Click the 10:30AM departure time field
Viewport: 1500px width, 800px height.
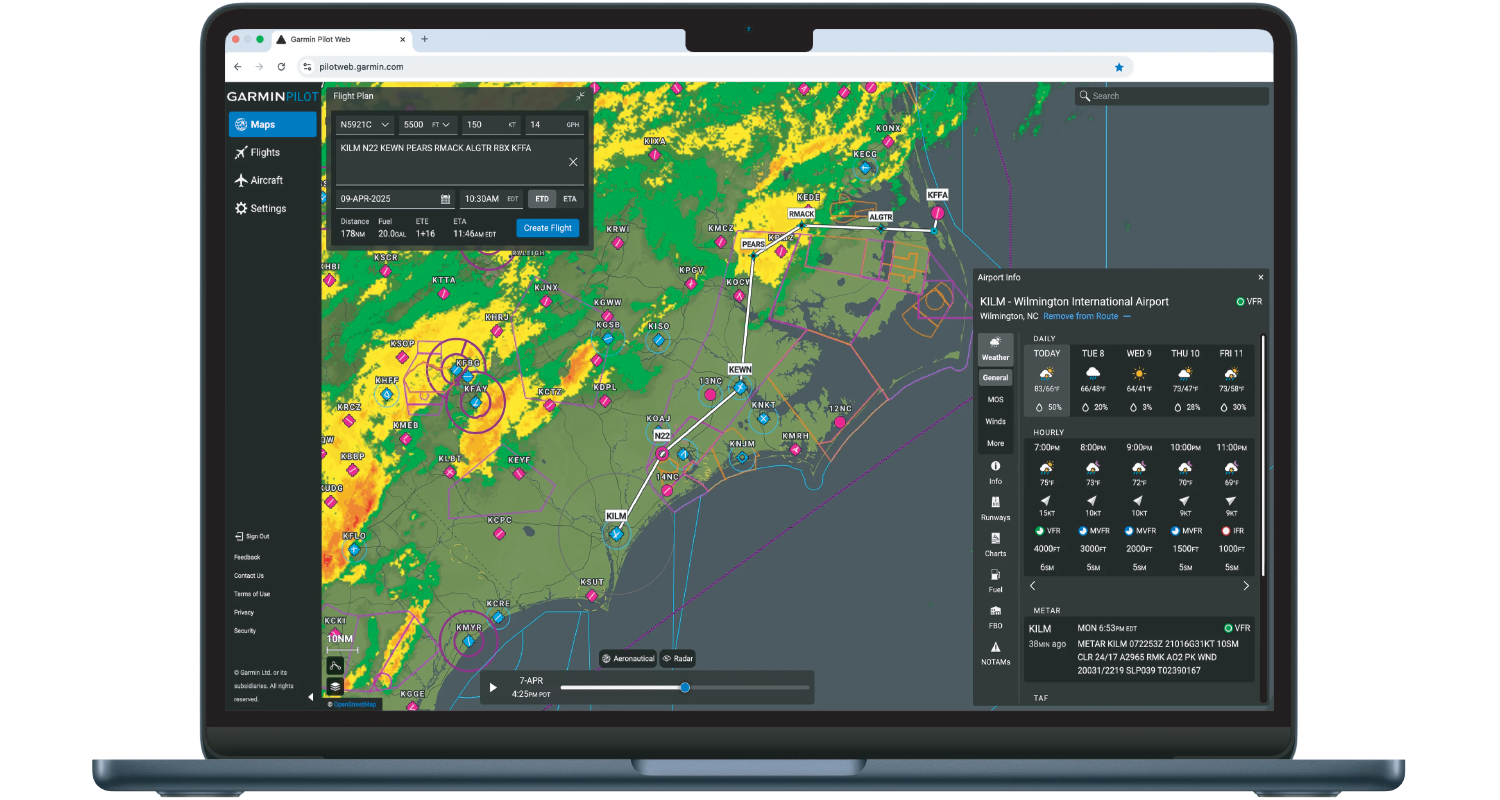coord(492,199)
